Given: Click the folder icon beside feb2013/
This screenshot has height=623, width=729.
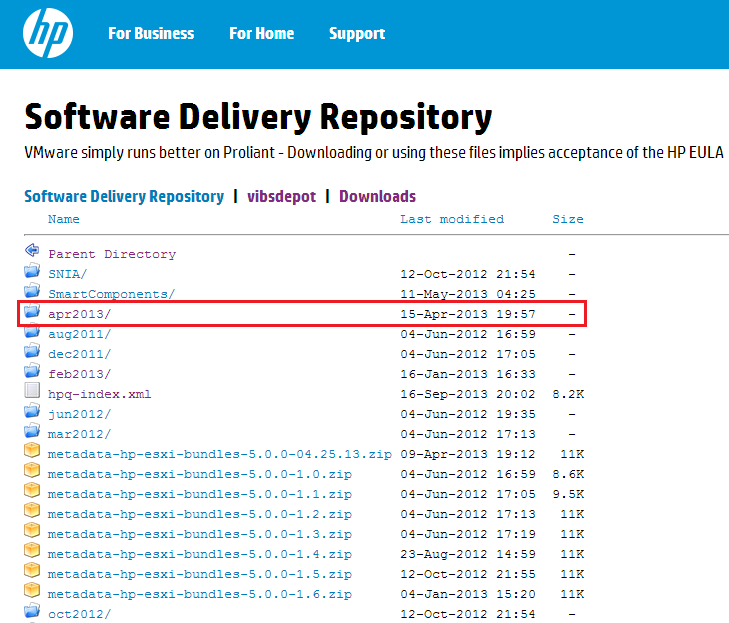Looking at the screenshot, I should (x=32, y=373).
